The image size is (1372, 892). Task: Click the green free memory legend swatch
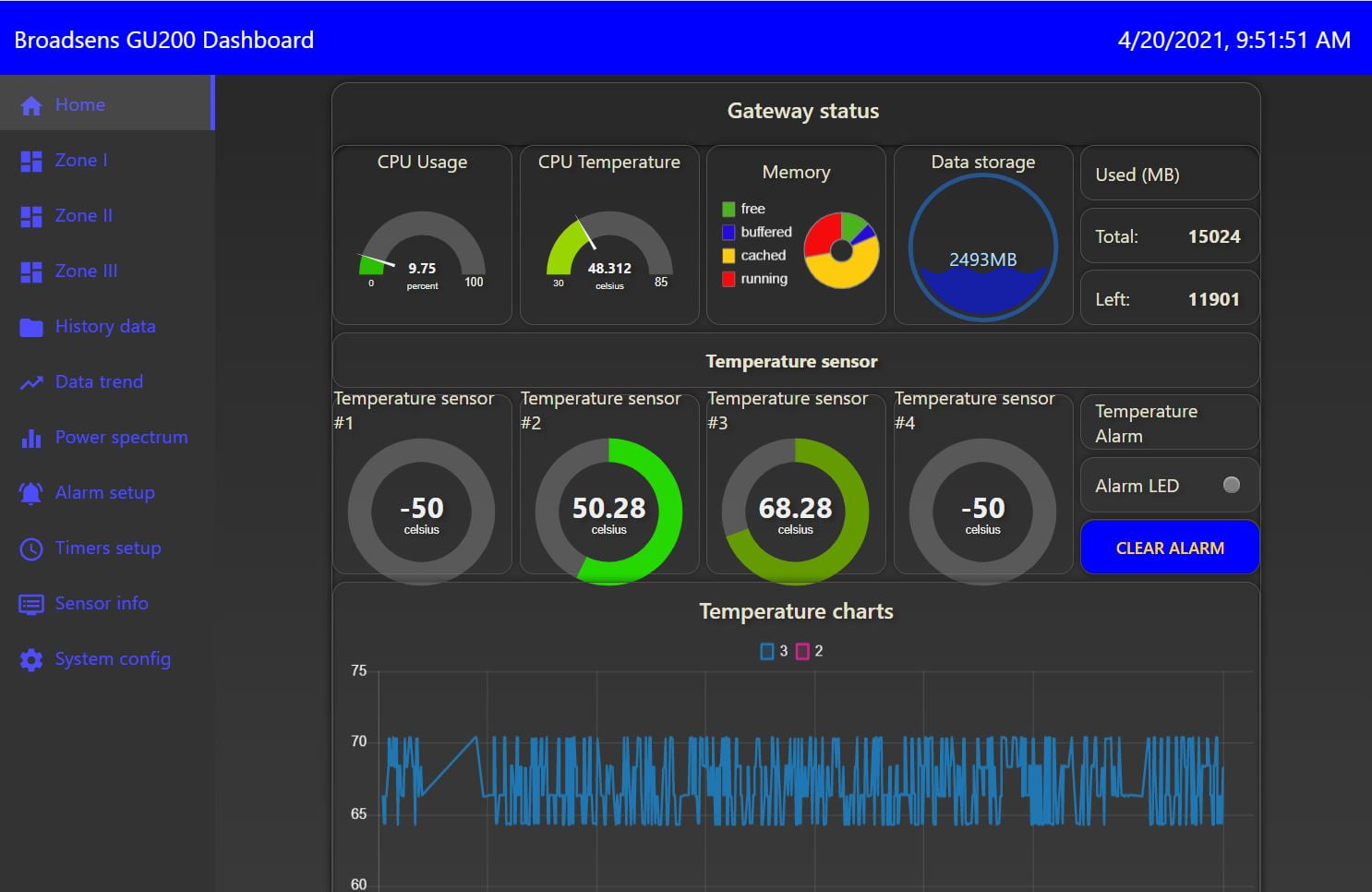tap(728, 210)
